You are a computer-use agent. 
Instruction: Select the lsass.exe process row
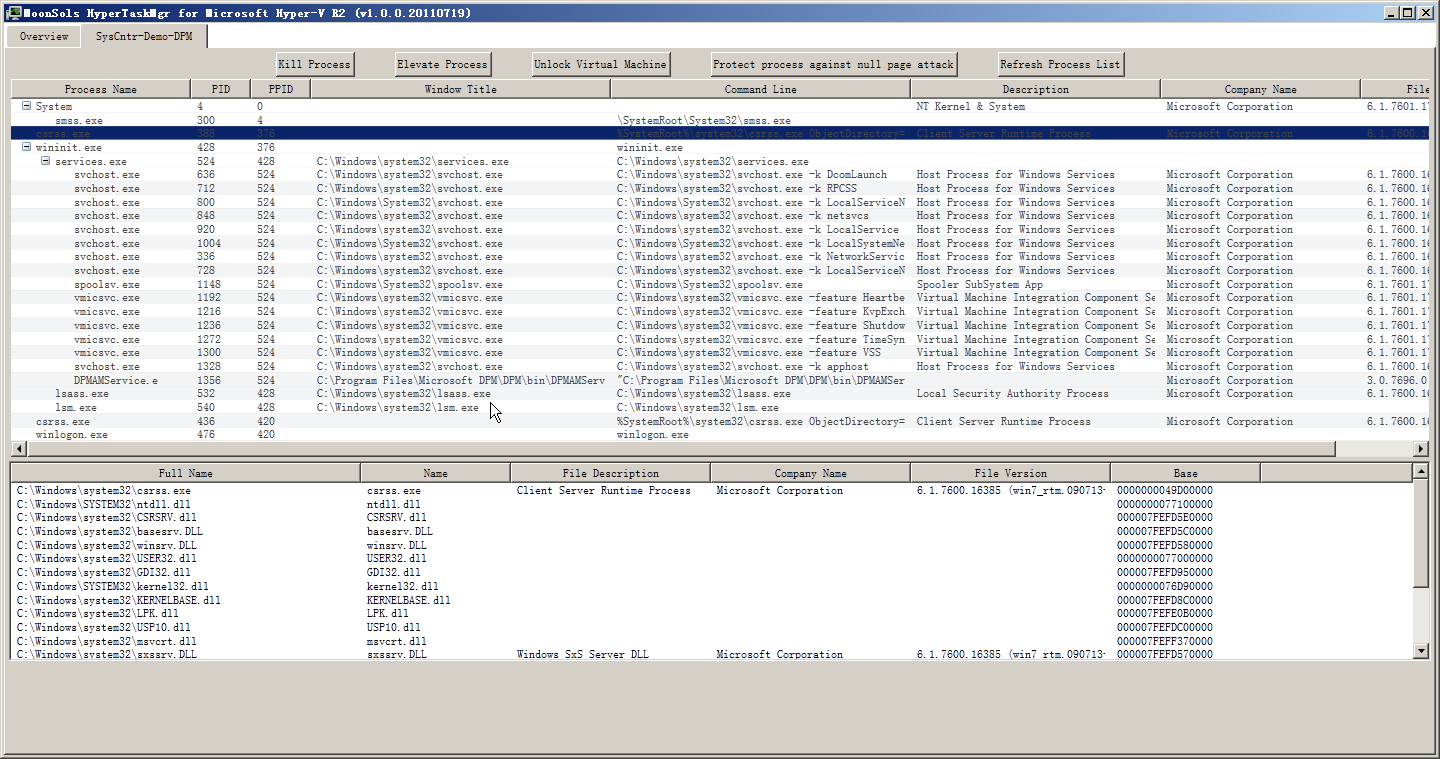(720, 393)
